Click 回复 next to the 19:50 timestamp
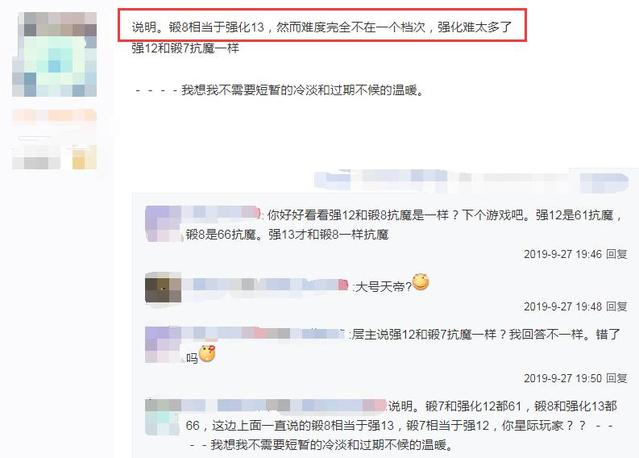Viewport: 639px width, 458px height. 617,378
